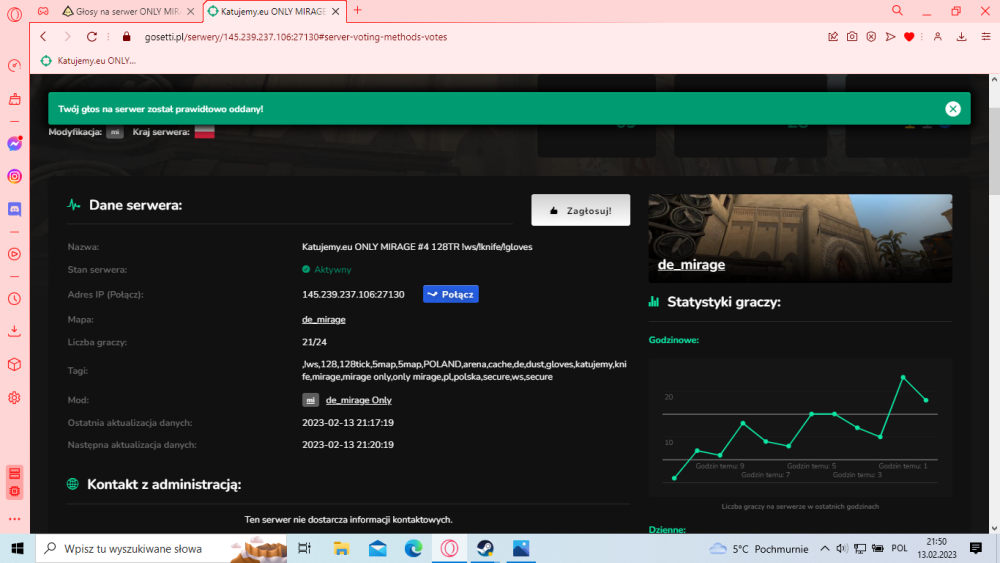This screenshot has width=1000, height=563.
Task: Open GX Corner from the tab bar
Action: coord(43,11)
